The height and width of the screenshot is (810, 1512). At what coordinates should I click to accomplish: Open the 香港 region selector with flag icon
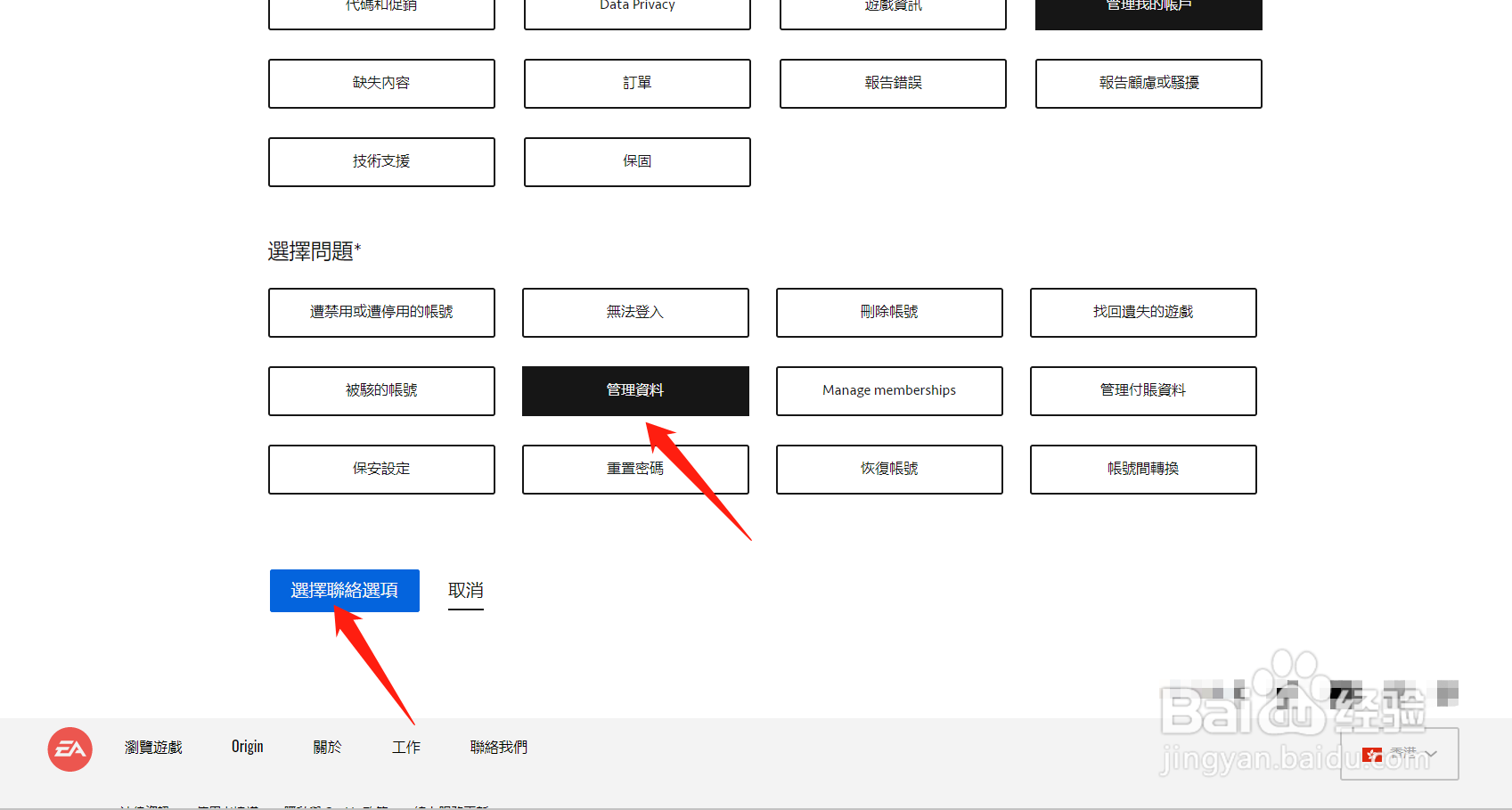click(x=1399, y=753)
